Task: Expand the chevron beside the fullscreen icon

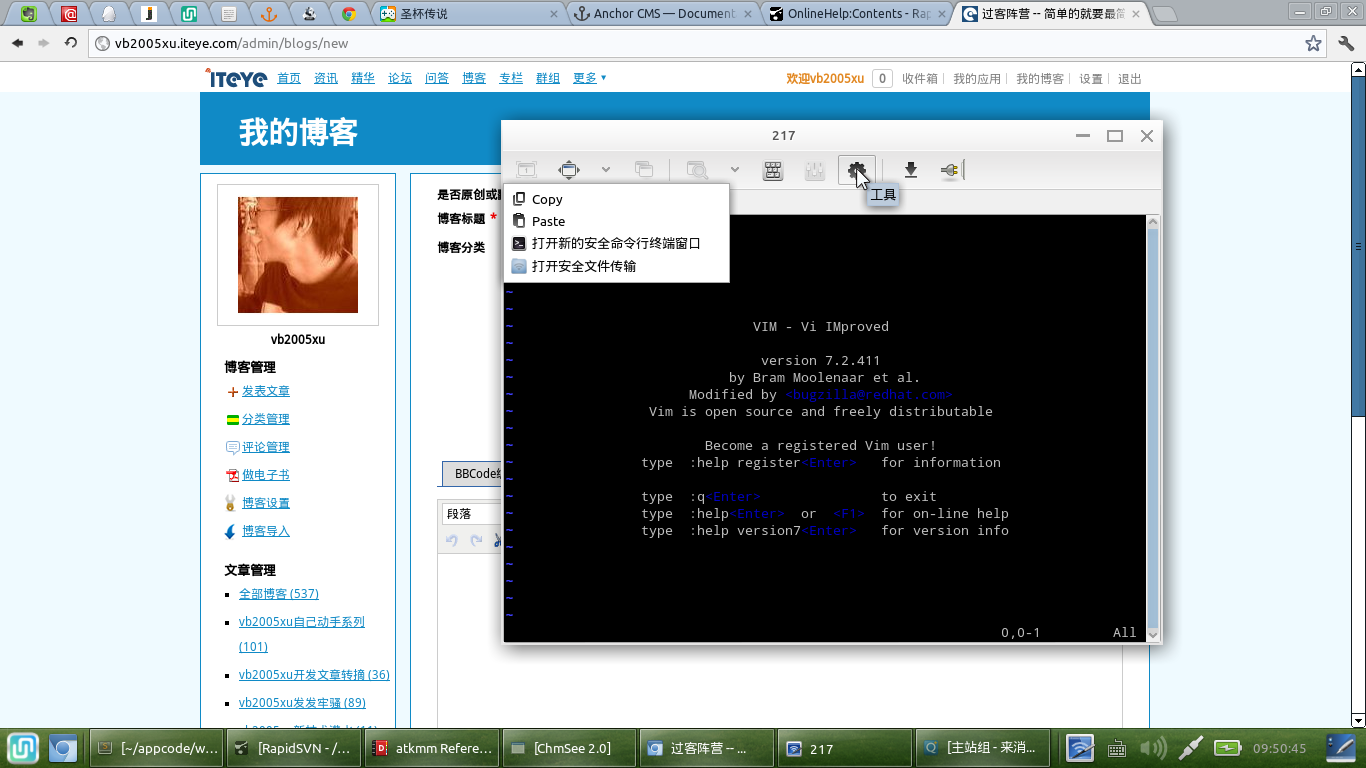Action: coord(604,170)
